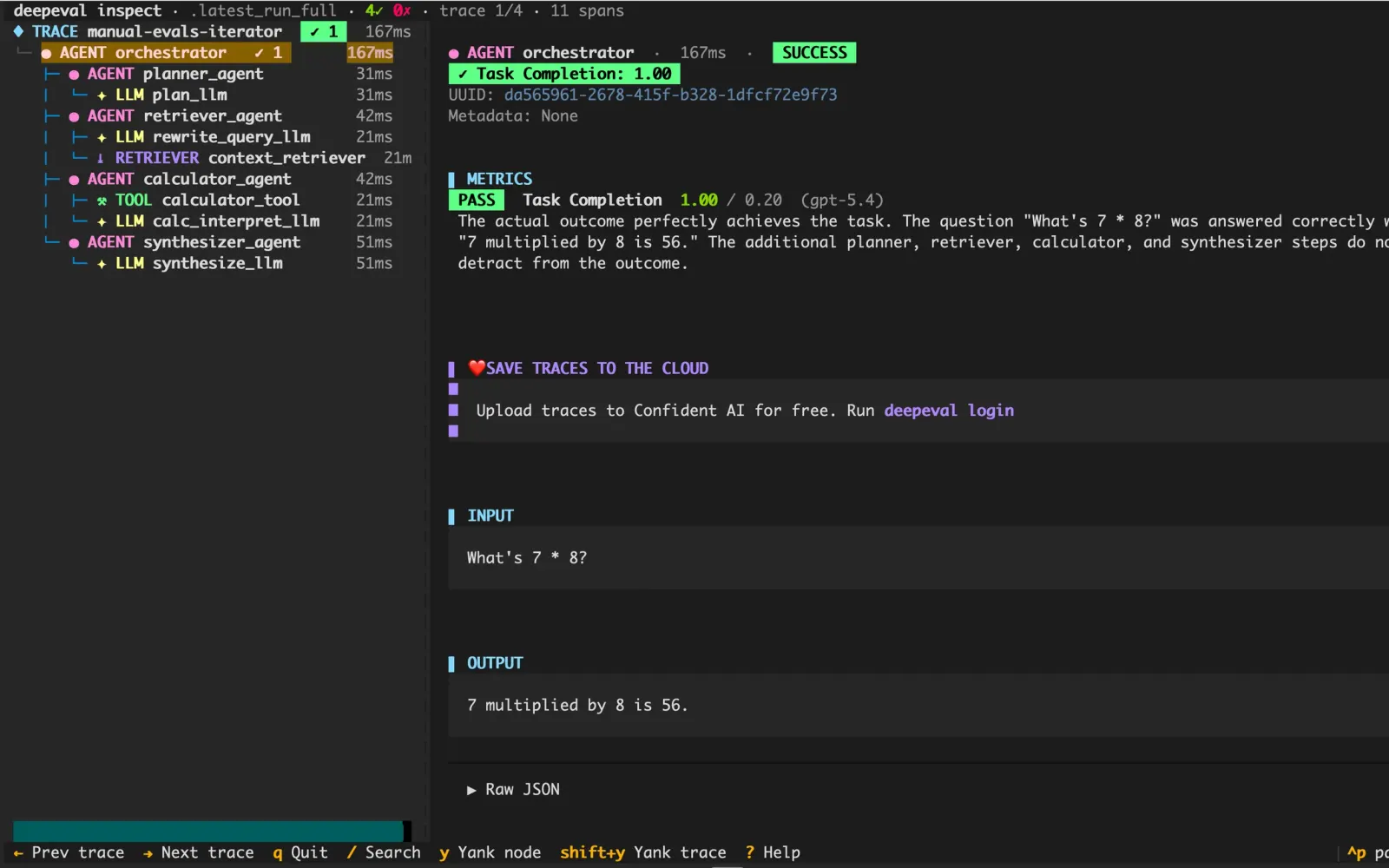
Task: Click the OUTPUT section header
Action: tap(495, 663)
